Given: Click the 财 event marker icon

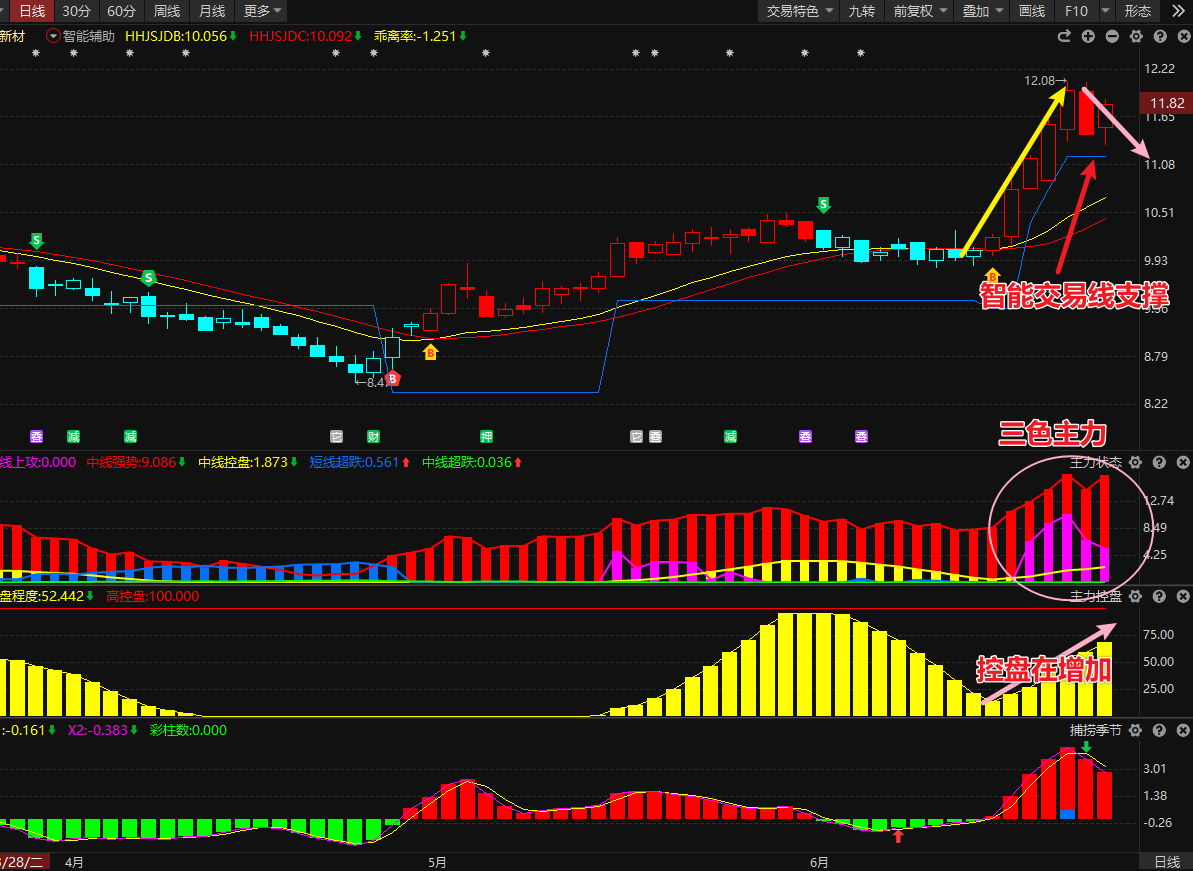Looking at the screenshot, I should [374, 437].
